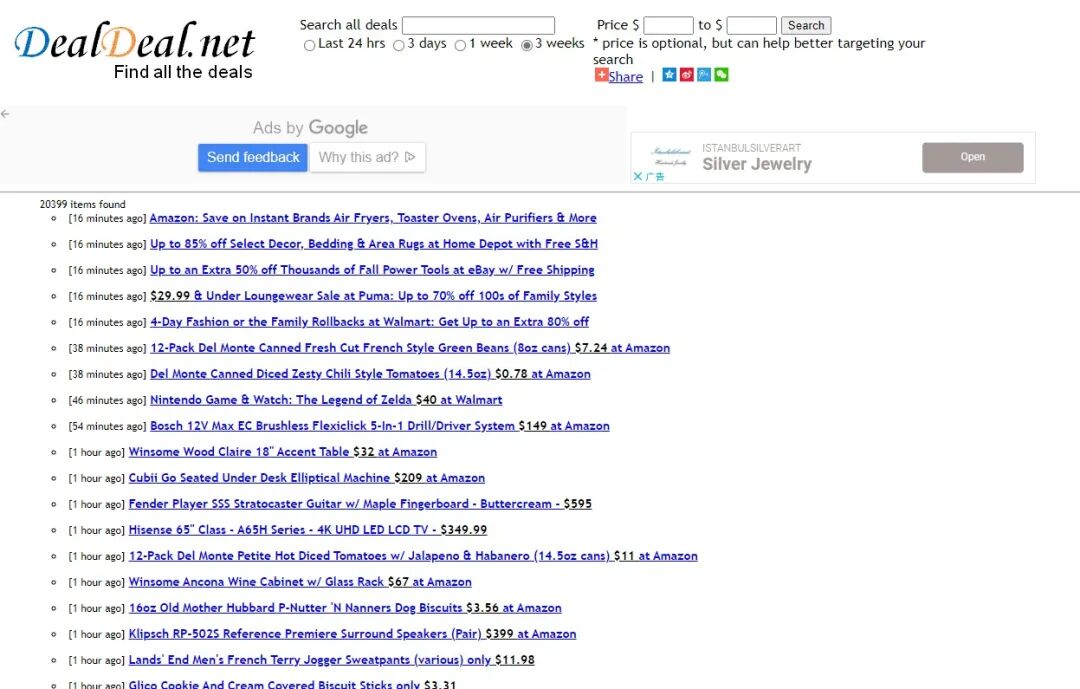Click the Send feedback button
Screen dimensions: 1080x689
pyautogui.click(x=253, y=157)
